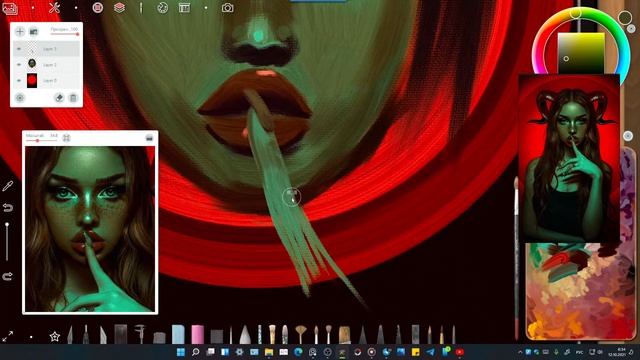Viewport: 640px width, 360px height.
Task: Open layer settings gear in layers panel
Action: (x=20, y=98)
